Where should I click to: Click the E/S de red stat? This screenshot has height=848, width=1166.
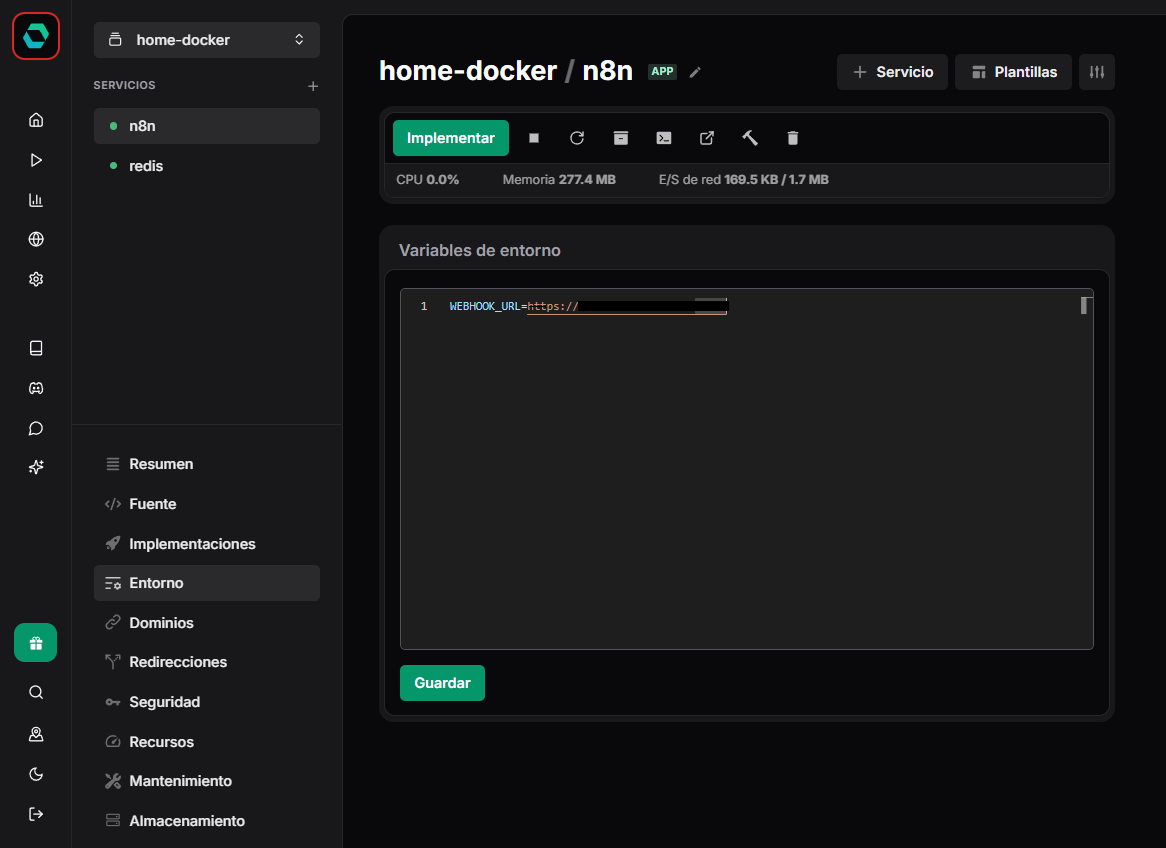click(744, 180)
